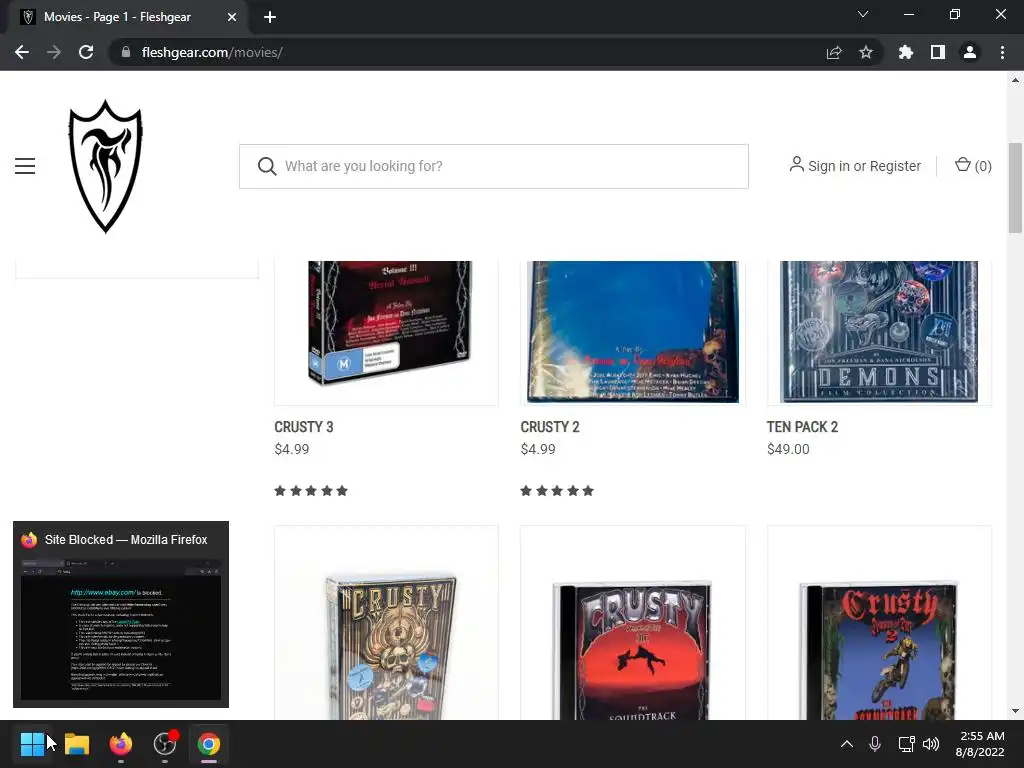Focus the 'What are you looking for?' search box
This screenshot has height=768, width=1024.
(x=494, y=167)
